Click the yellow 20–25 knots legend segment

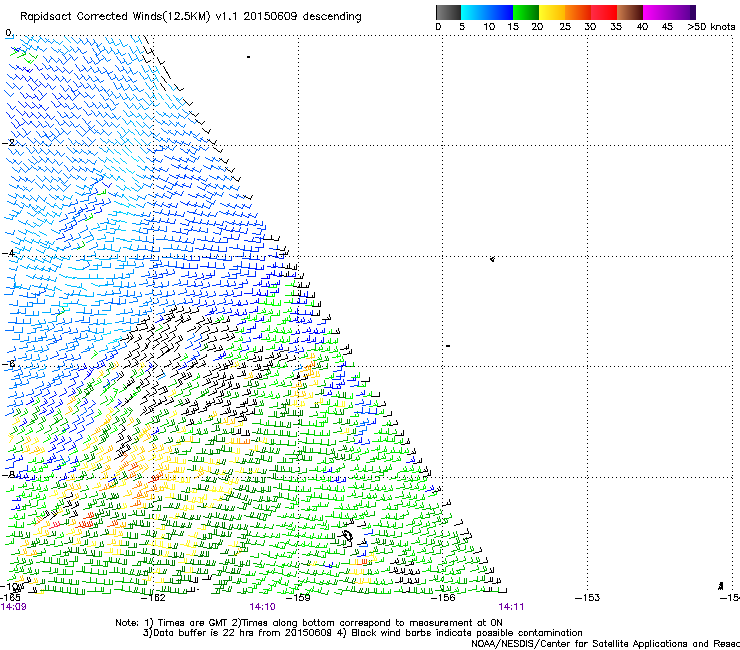coord(552,12)
